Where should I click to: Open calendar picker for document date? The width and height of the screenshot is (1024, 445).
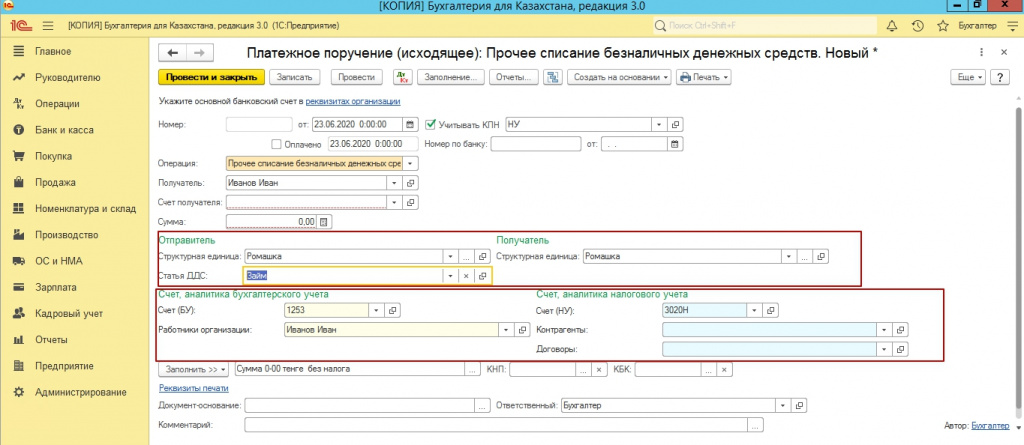[410, 124]
